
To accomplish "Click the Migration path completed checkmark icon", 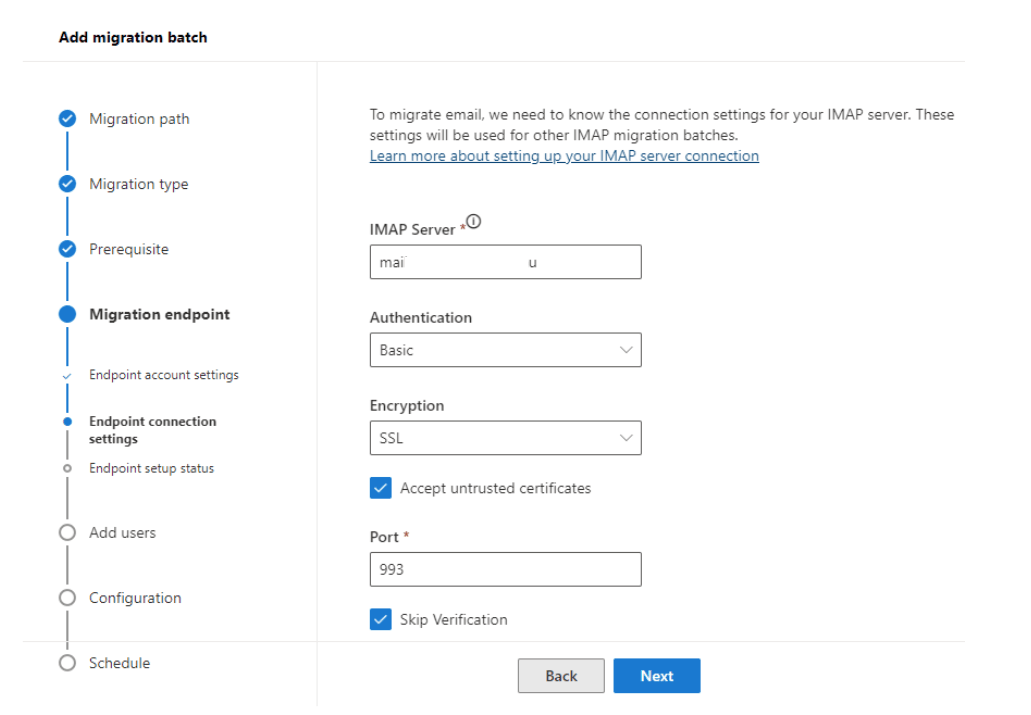I will pyautogui.click(x=67, y=118).
